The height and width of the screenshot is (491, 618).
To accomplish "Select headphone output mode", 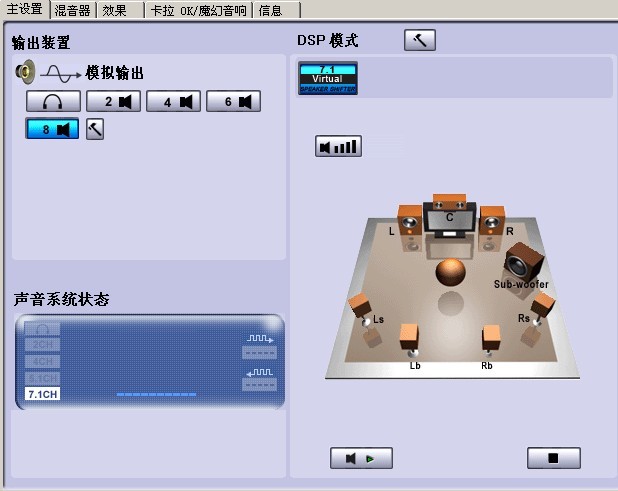I will tap(53, 101).
